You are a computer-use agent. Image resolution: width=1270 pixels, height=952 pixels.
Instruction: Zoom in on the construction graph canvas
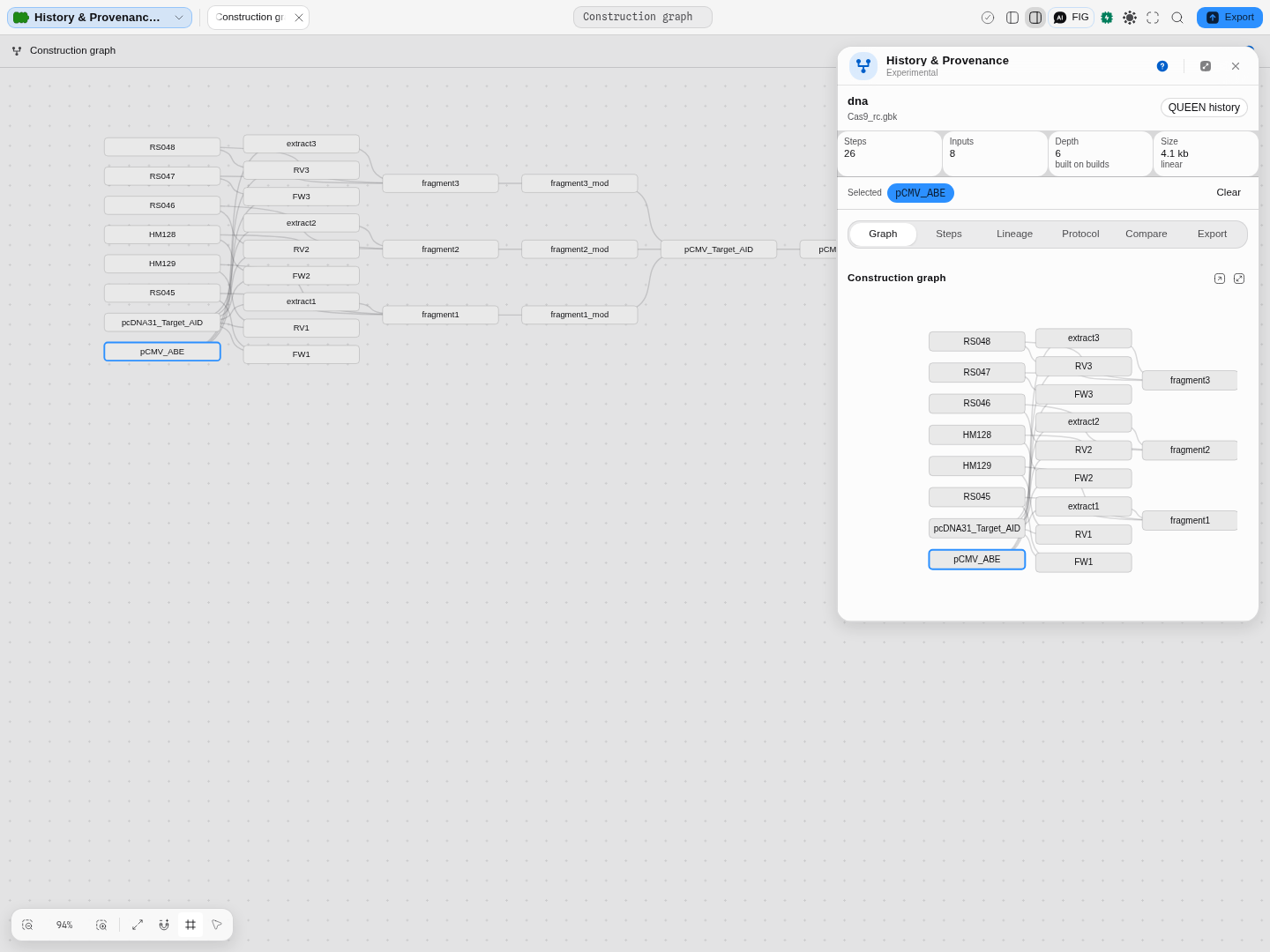101,925
